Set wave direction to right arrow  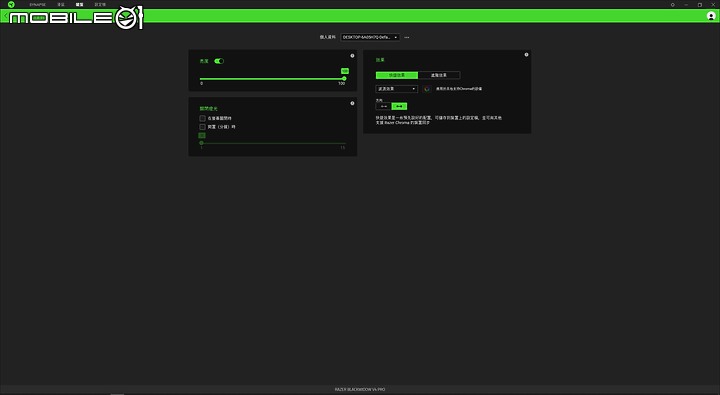pyautogui.click(x=399, y=106)
